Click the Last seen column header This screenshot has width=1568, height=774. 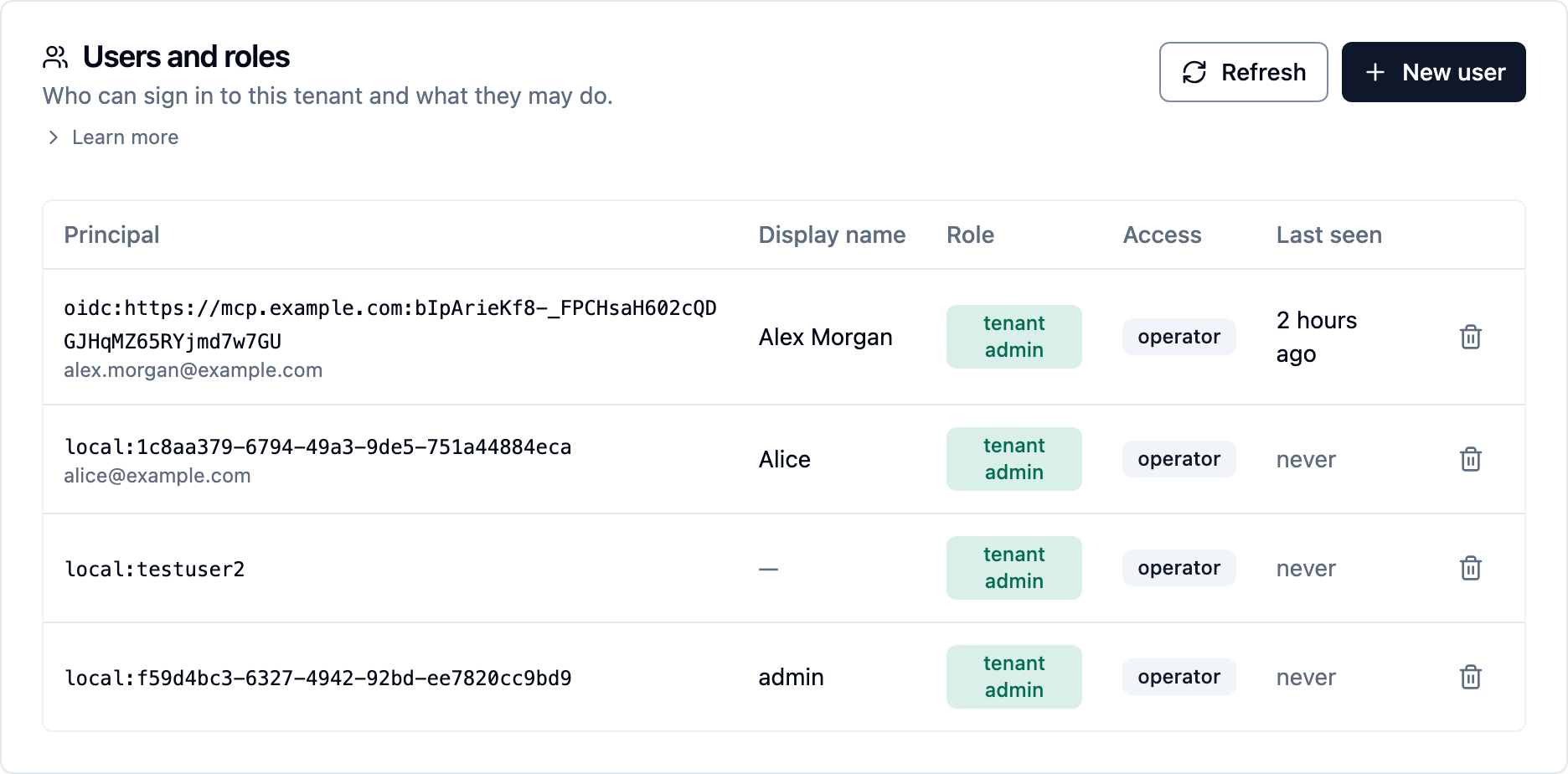click(1328, 235)
